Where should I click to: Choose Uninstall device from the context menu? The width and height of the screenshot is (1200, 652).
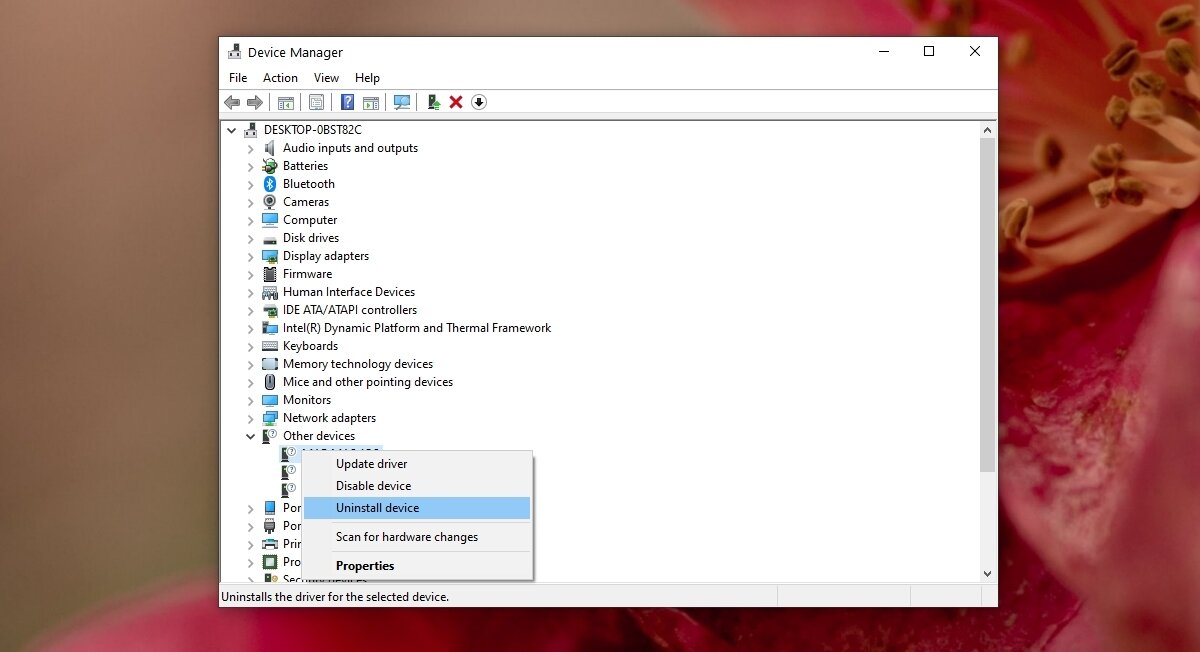pos(378,507)
